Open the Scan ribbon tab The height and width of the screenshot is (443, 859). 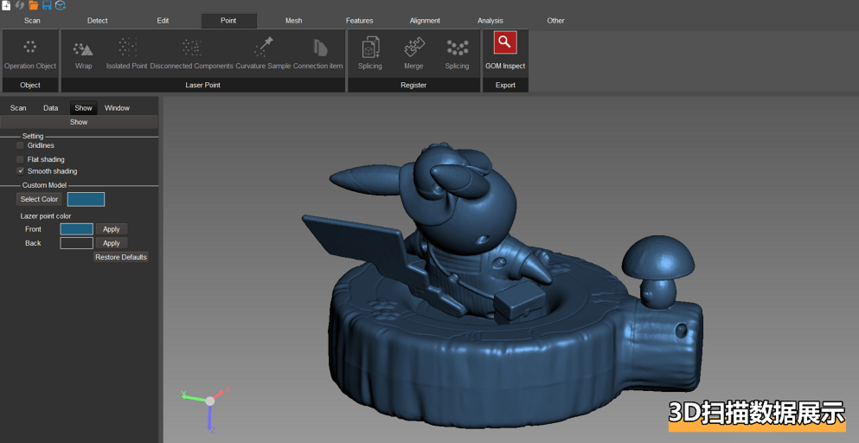(32, 21)
